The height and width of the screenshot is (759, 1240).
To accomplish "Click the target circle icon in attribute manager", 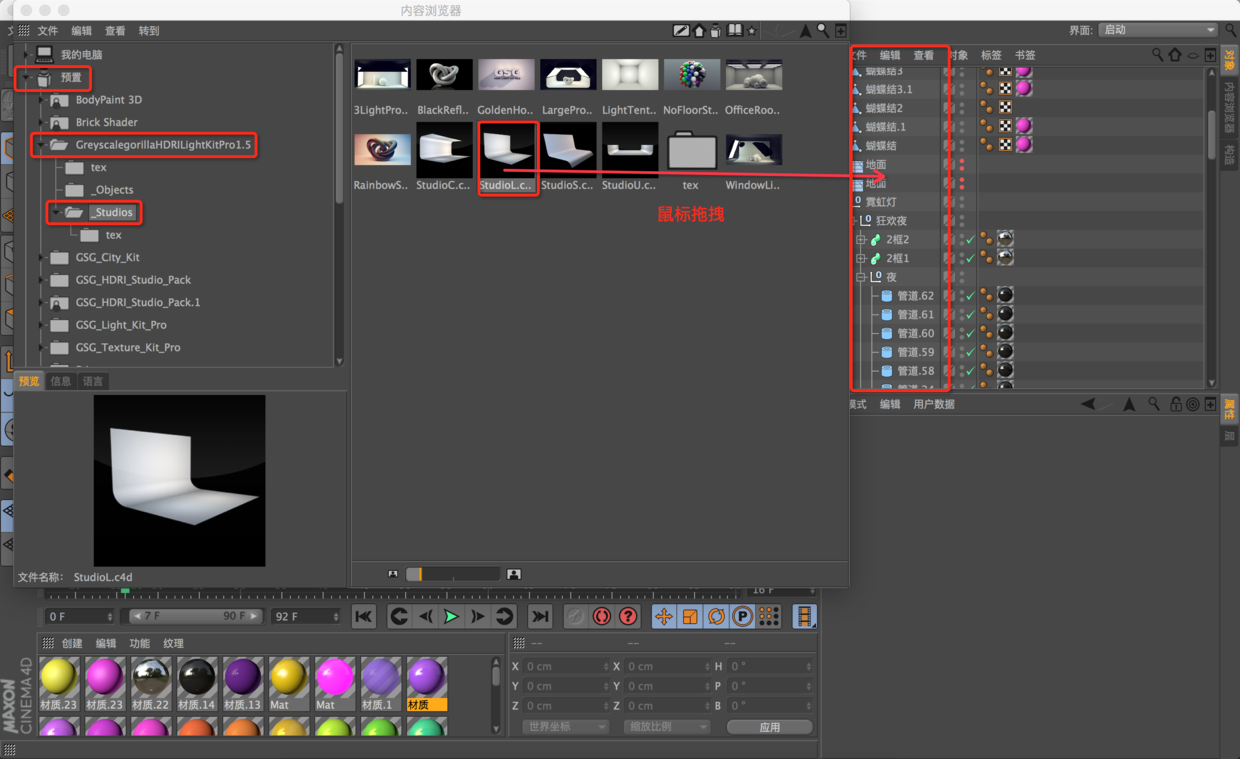I will 1192,404.
